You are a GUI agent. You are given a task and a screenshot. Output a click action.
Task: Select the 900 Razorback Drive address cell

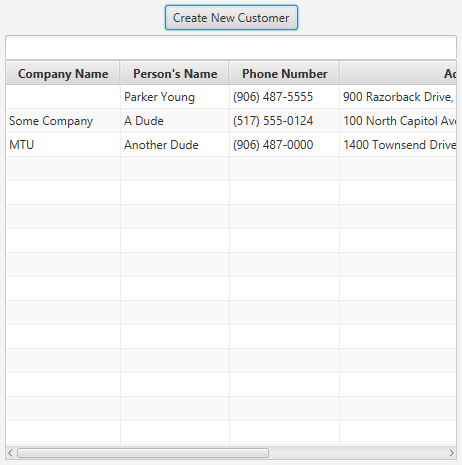point(398,97)
